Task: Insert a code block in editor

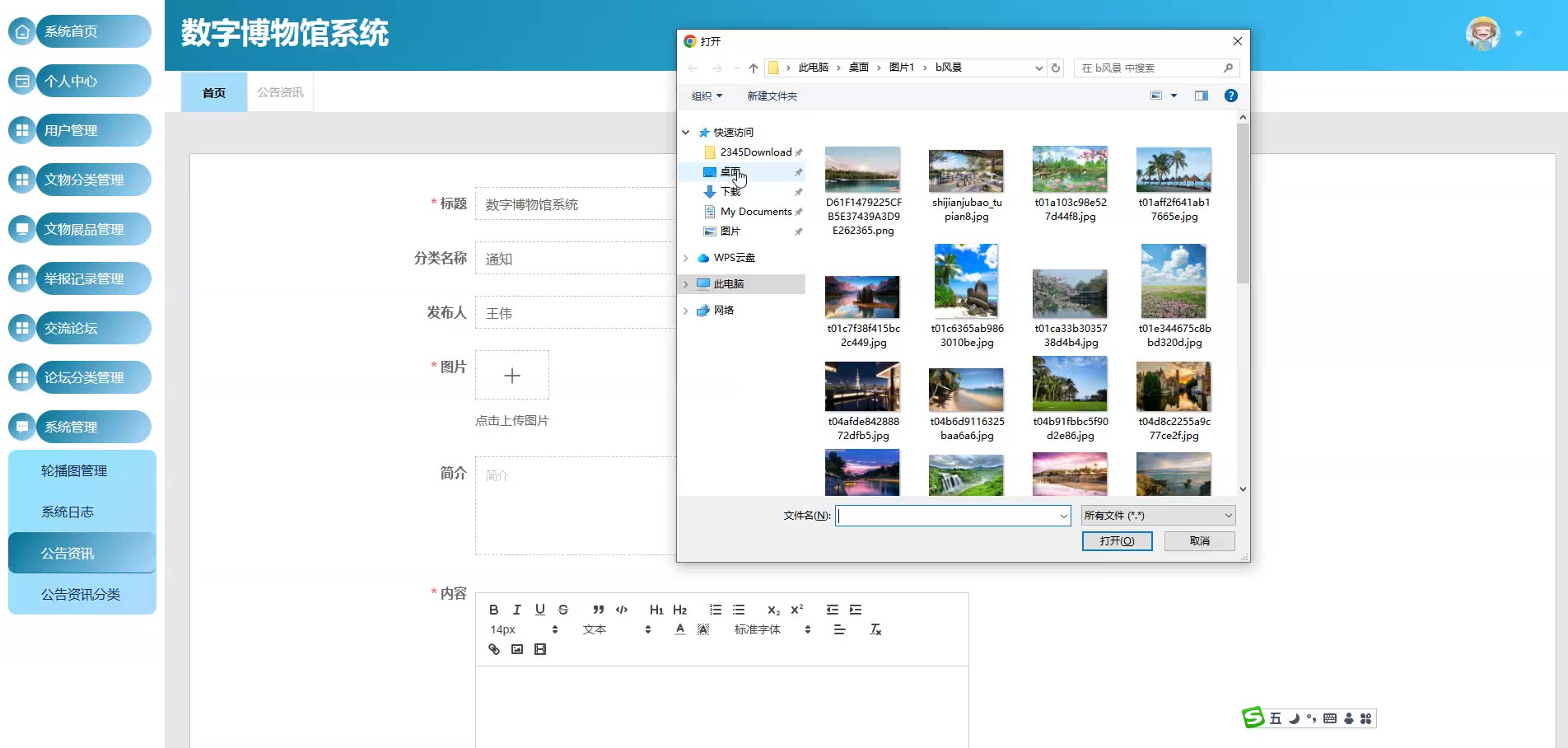Action: pyautogui.click(x=622, y=610)
